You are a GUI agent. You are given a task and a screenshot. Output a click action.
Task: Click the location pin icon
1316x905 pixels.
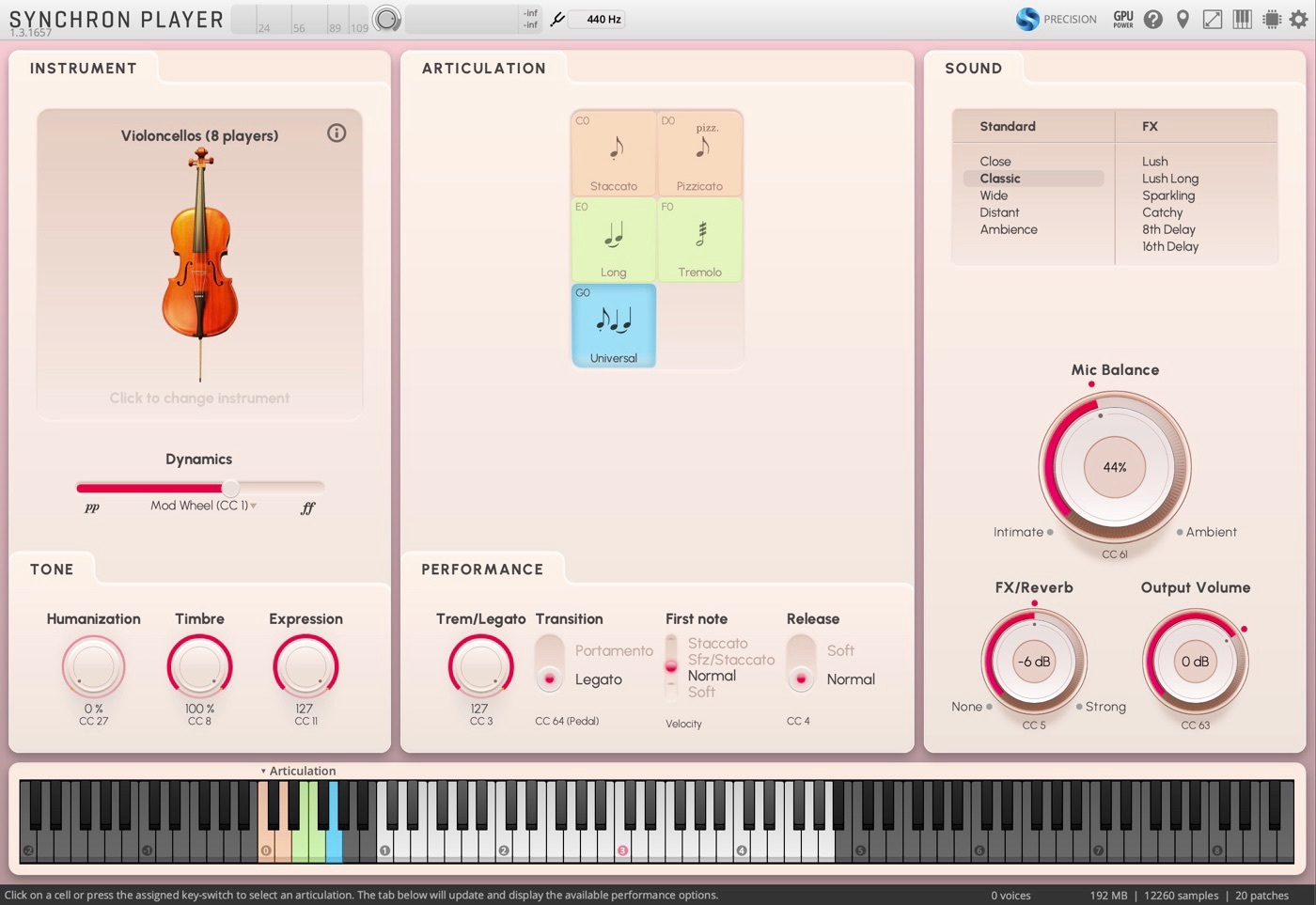(x=1182, y=18)
